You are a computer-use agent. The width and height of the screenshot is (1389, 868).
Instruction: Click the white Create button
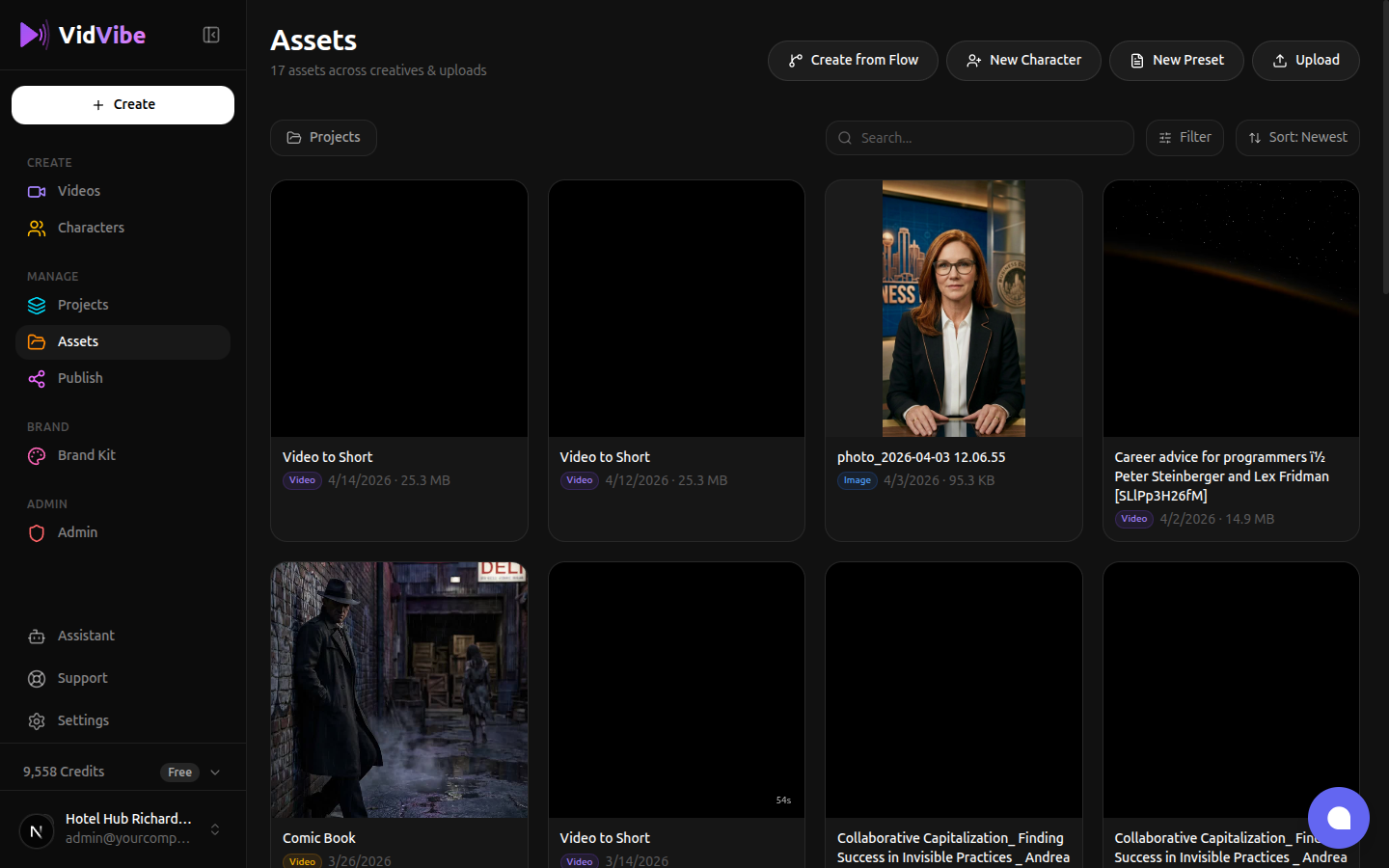pyautogui.click(x=123, y=105)
